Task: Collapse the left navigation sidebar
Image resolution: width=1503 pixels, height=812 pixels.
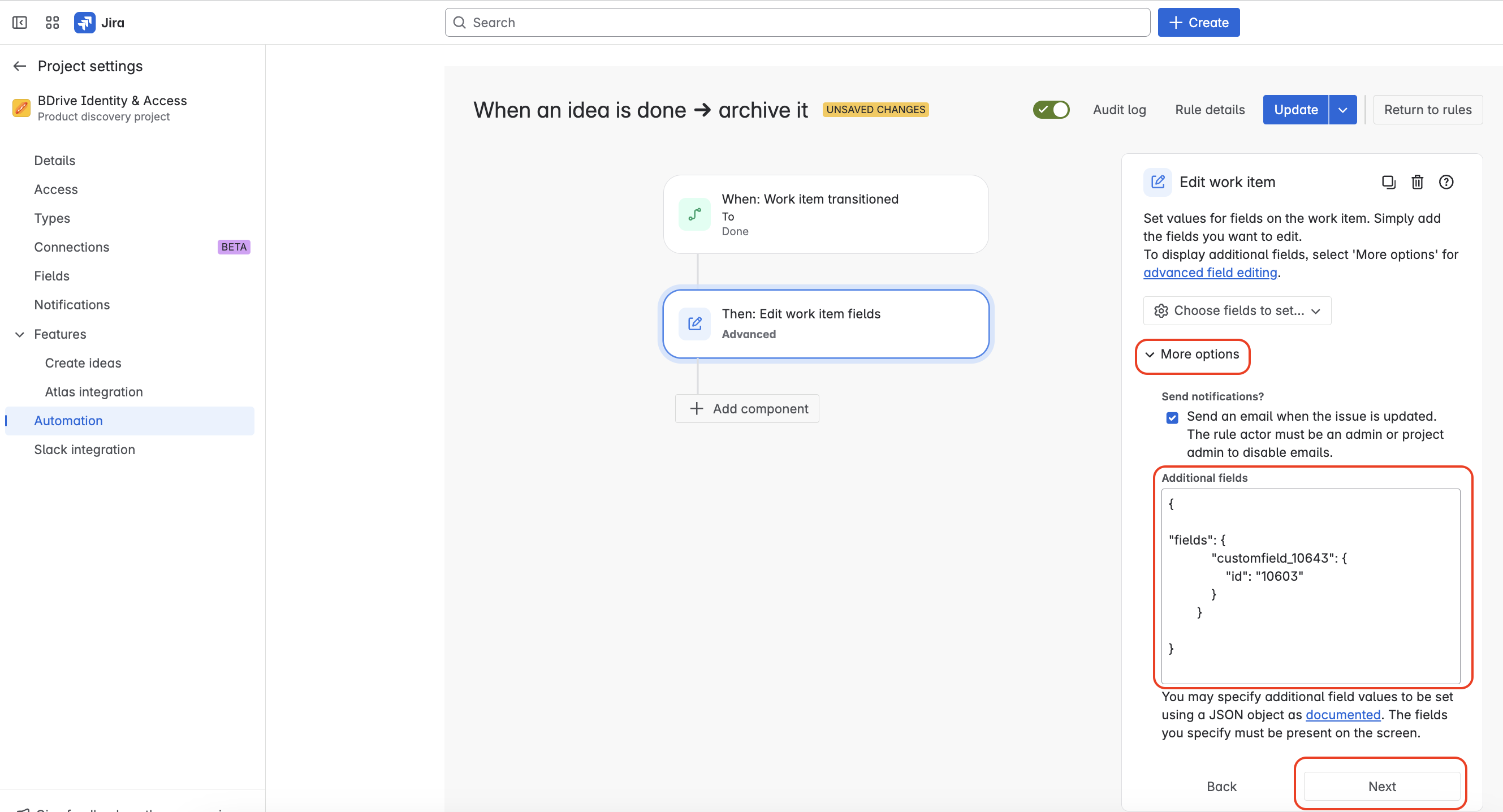Action: (x=19, y=22)
